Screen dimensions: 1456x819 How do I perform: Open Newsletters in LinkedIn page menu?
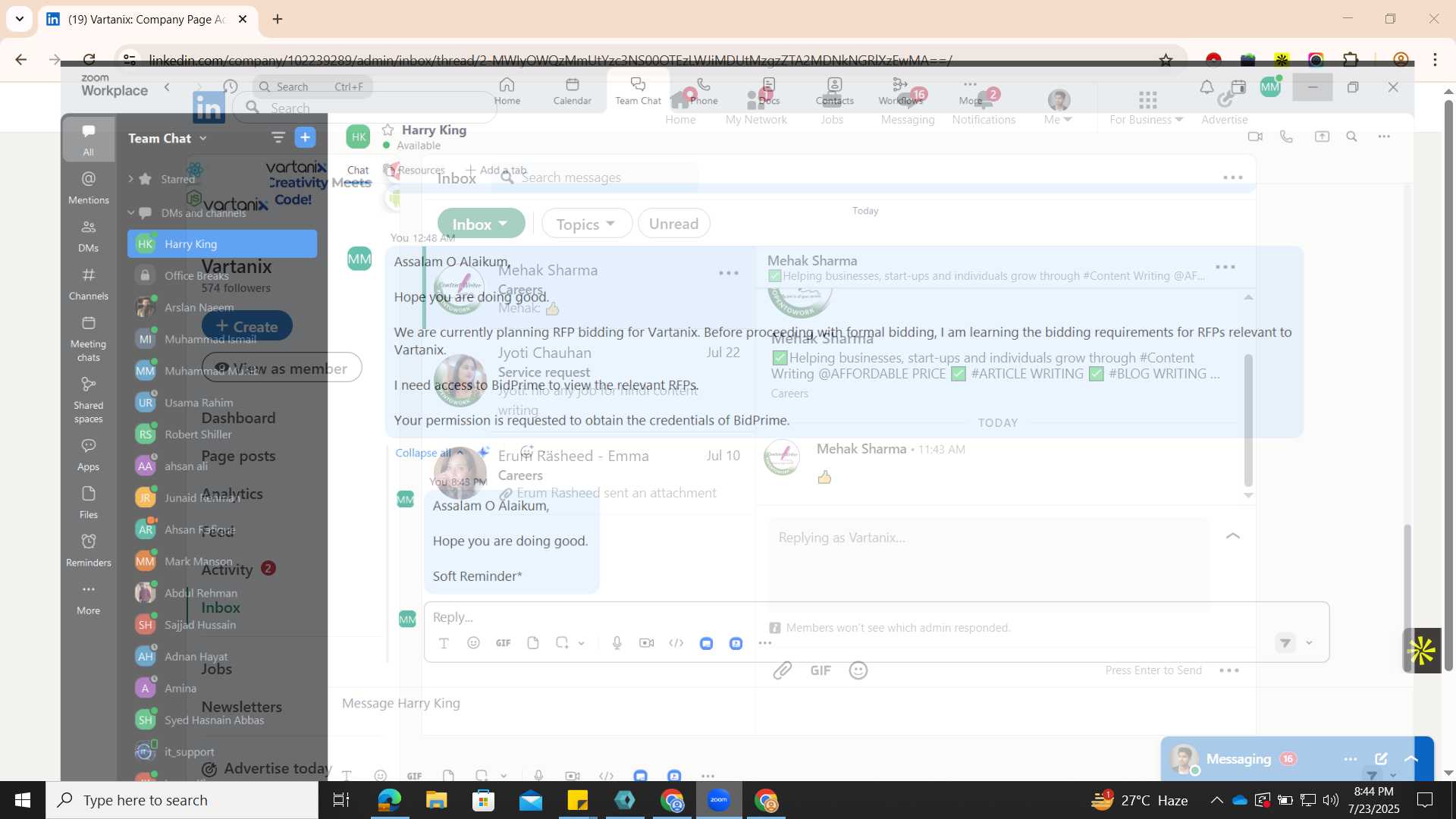pos(241,707)
